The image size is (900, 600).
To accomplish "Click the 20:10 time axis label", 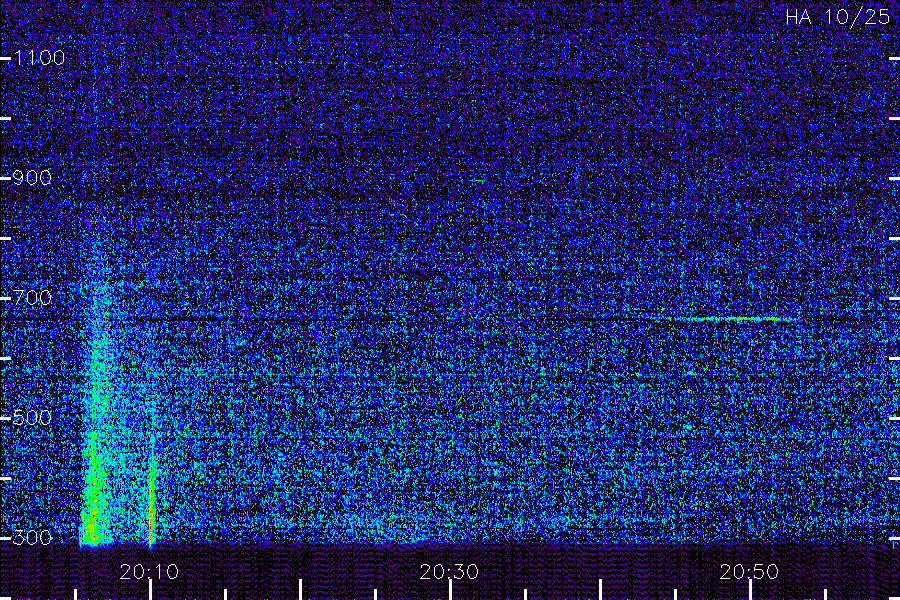I will click(149, 572).
